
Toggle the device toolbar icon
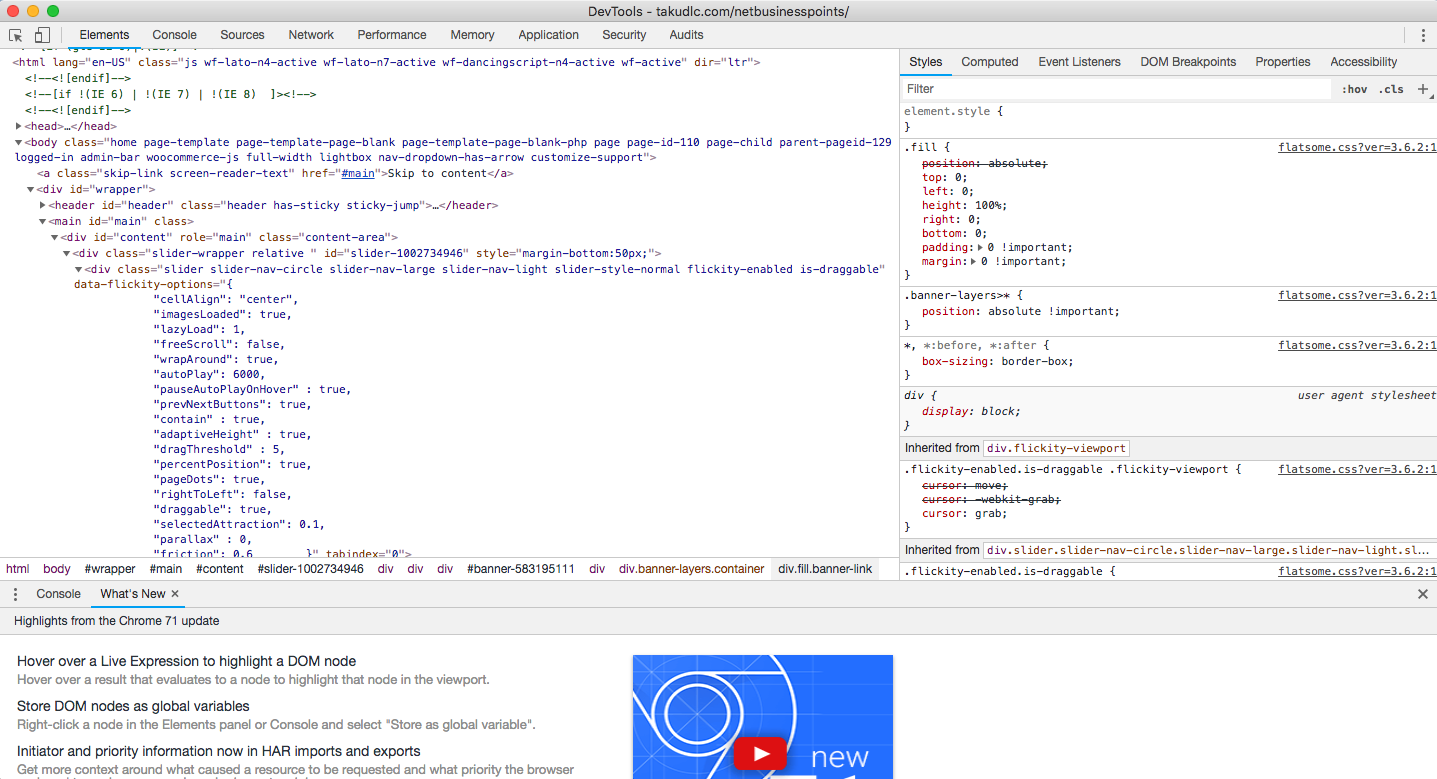[x=42, y=35]
